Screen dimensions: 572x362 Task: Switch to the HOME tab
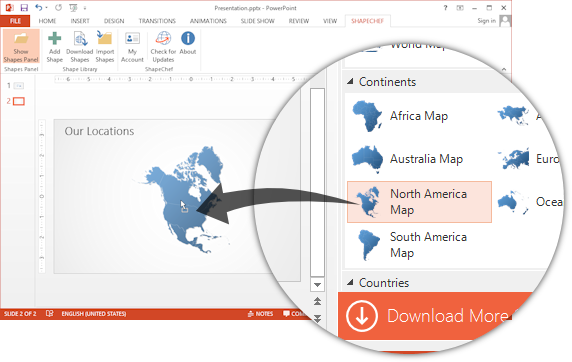pyautogui.click(x=47, y=21)
